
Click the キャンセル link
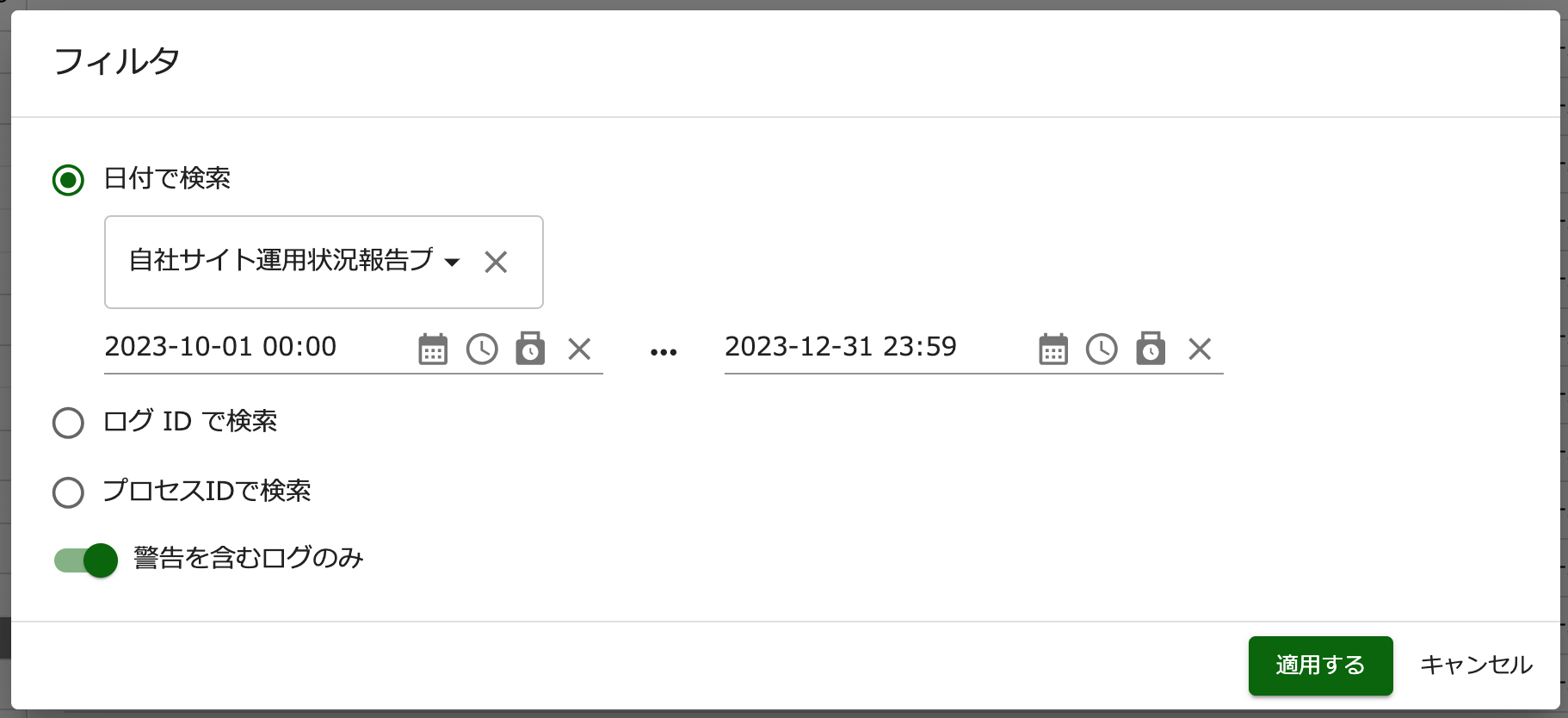click(1477, 665)
